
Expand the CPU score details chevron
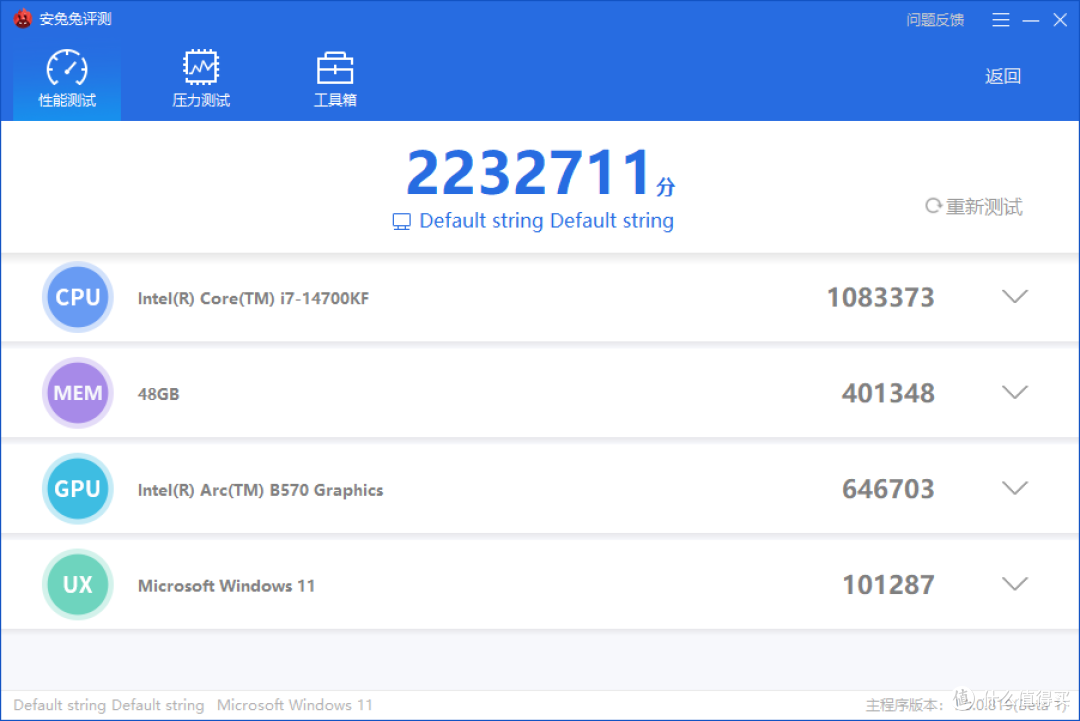[1015, 297]
